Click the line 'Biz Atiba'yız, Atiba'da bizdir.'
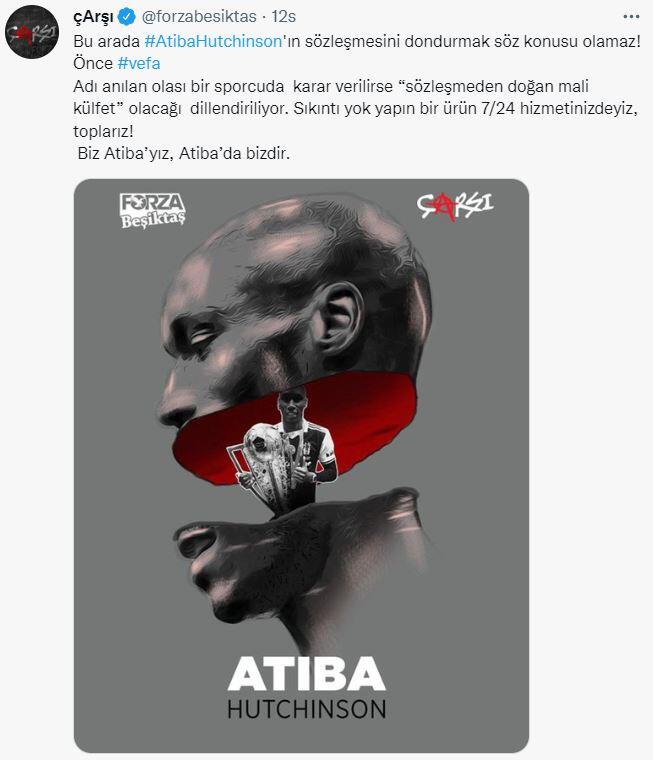 [x=184, y=154]
